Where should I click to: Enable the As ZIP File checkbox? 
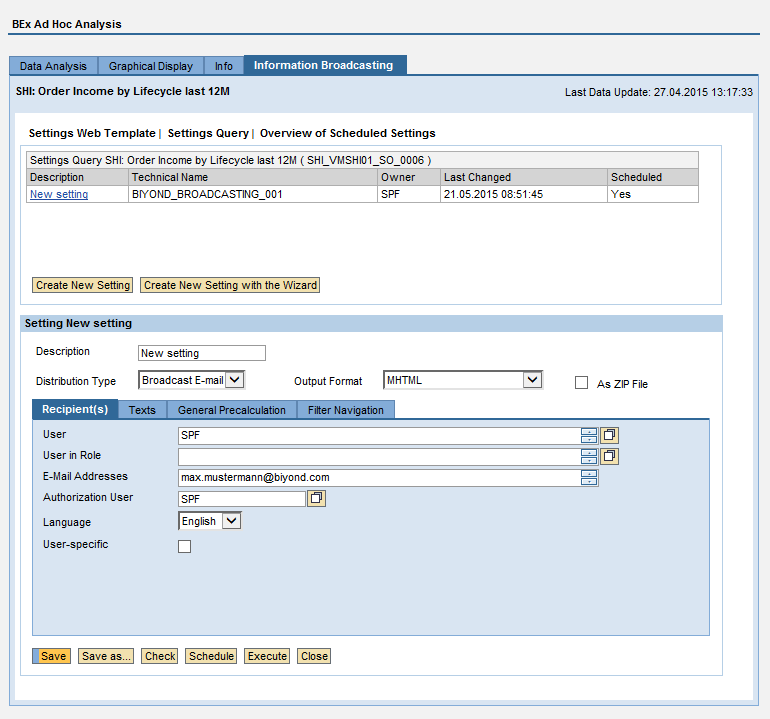point(581,383)
